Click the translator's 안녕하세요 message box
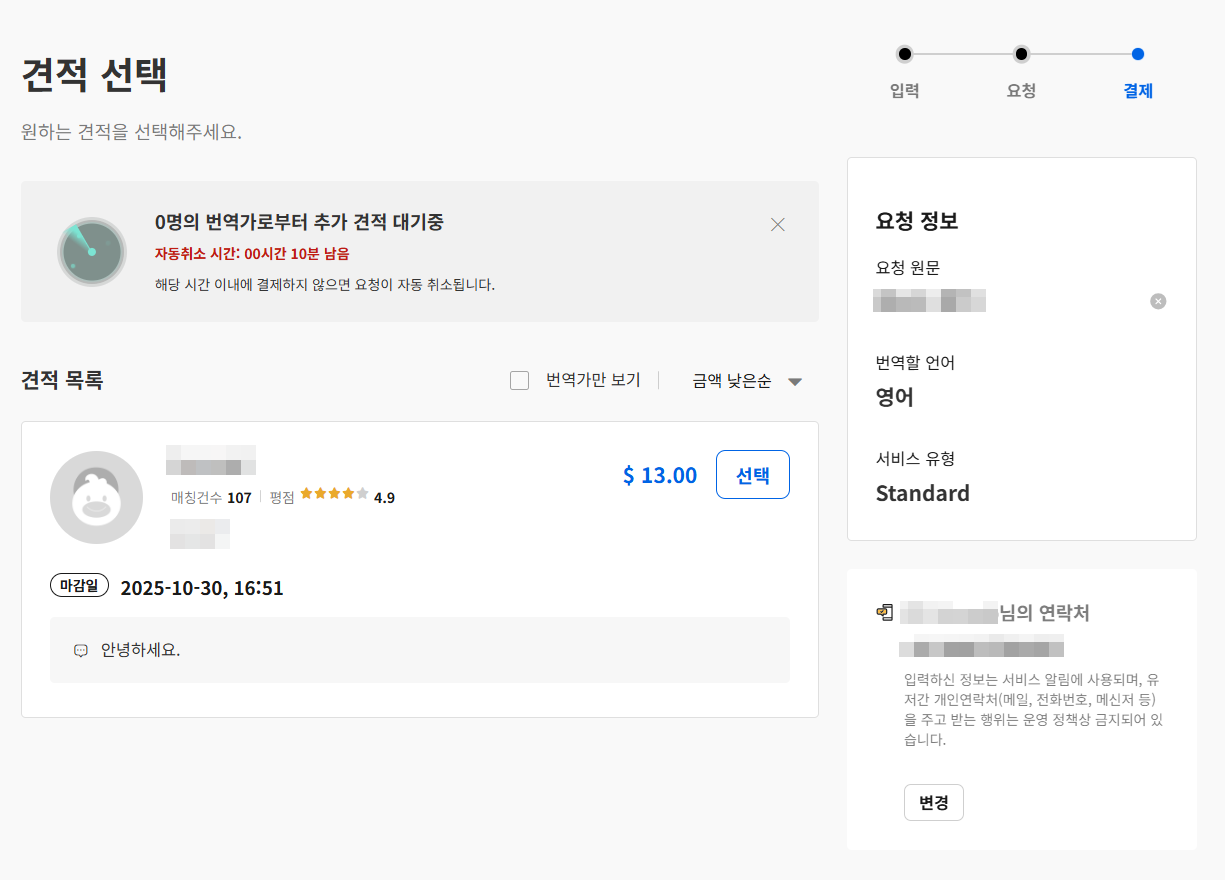 tap(420, 650)
